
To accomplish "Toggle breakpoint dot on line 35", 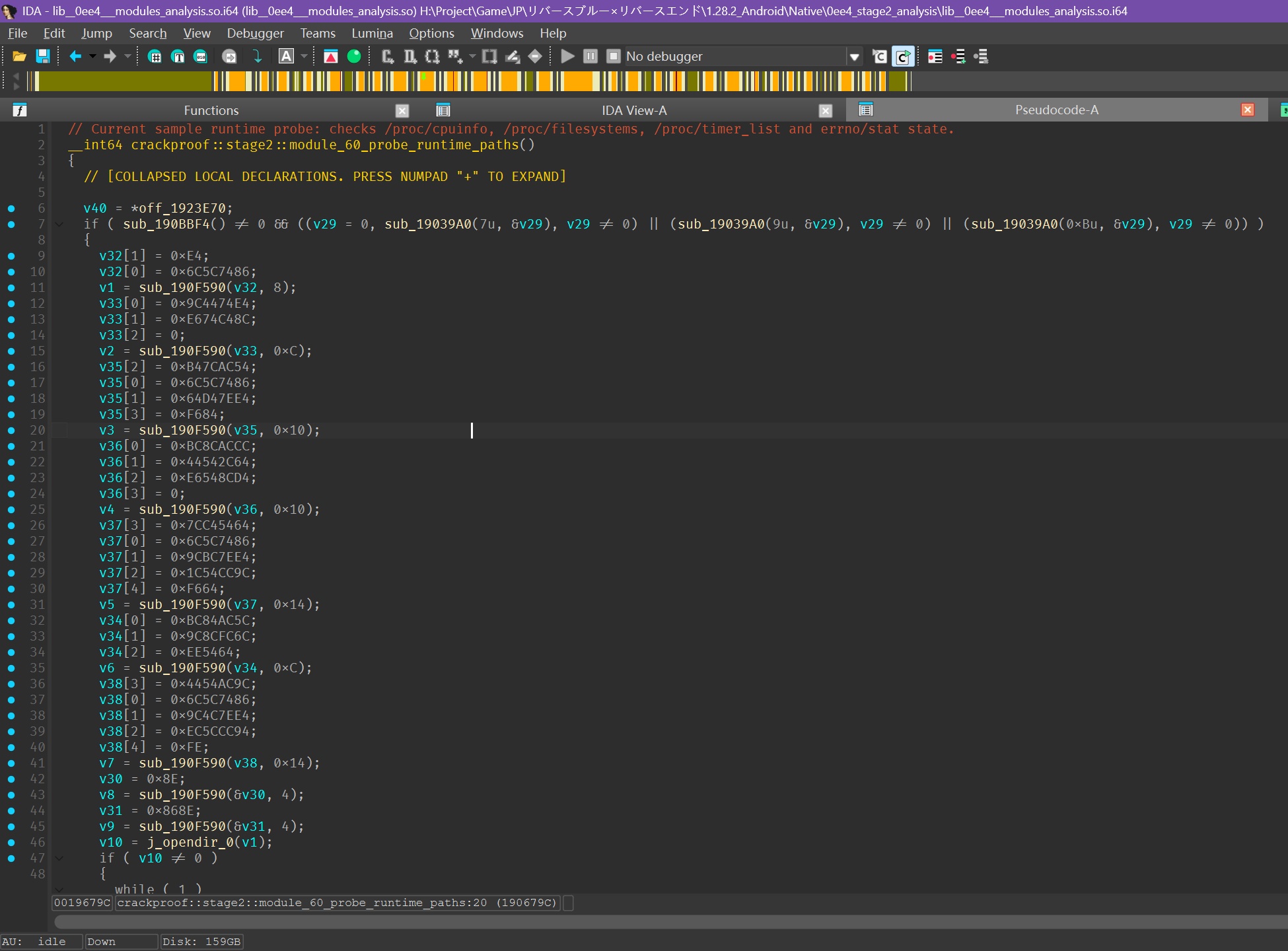I will pos(11,668).
